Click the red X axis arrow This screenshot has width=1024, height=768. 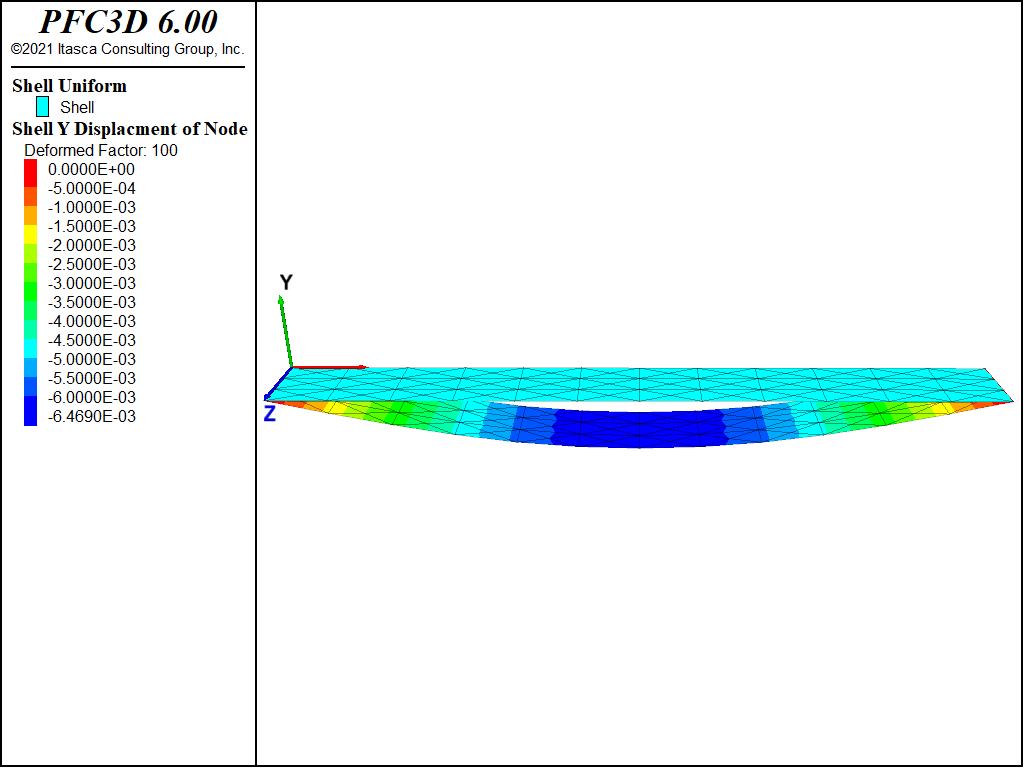tap(330, 368)
